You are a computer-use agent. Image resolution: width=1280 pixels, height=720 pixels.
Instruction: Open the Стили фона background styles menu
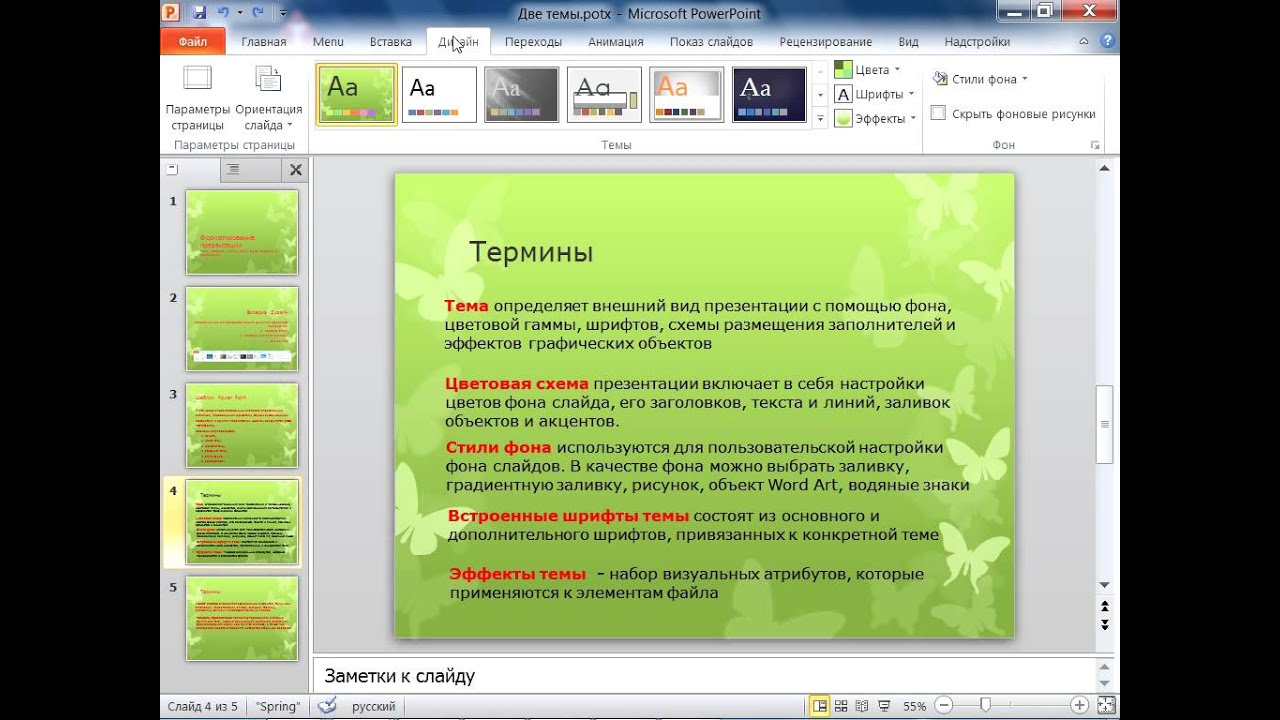980,79
